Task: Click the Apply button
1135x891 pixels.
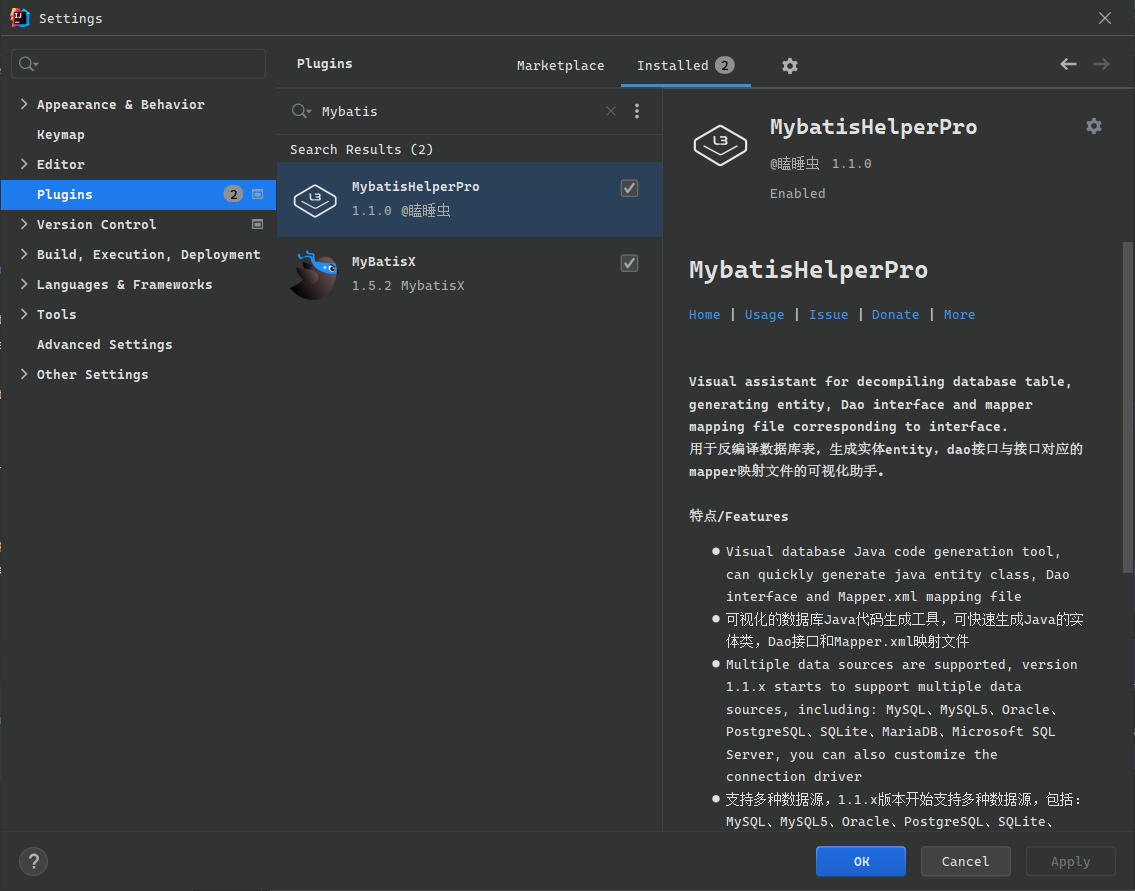Action: point(1071,861)
